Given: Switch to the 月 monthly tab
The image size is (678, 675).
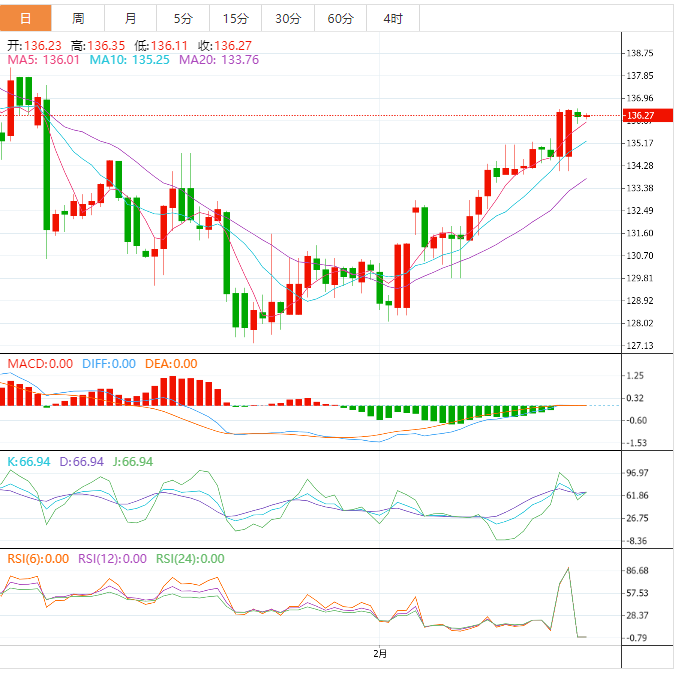Looking at the screenshot, I should (x=130, y=18).
